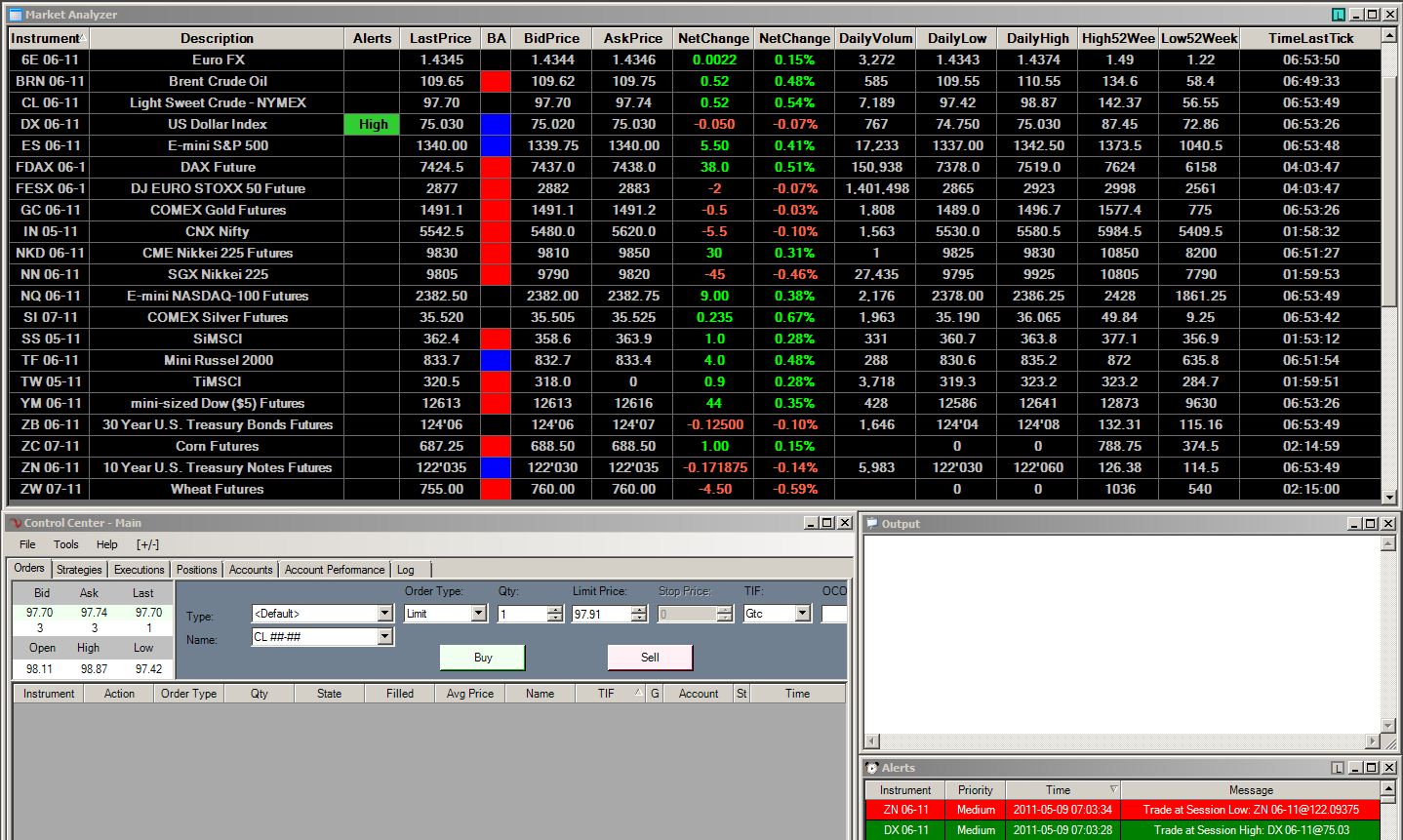Sort Market Analyzer by Description column header
This screenshot has width=1403, height=840.
pyautogui.click(x=217, y=38)
